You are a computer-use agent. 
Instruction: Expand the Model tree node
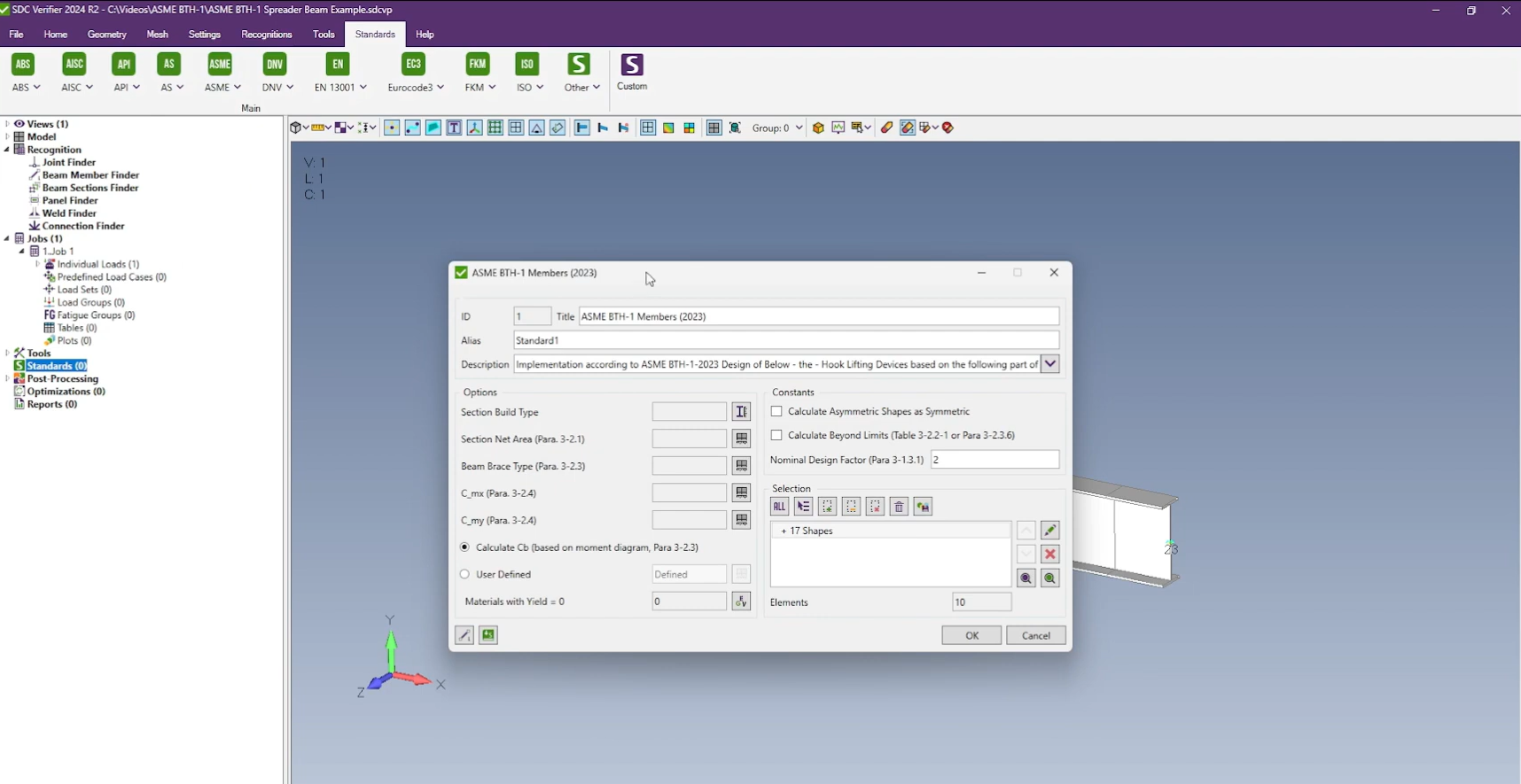click(x=7, y=137)
